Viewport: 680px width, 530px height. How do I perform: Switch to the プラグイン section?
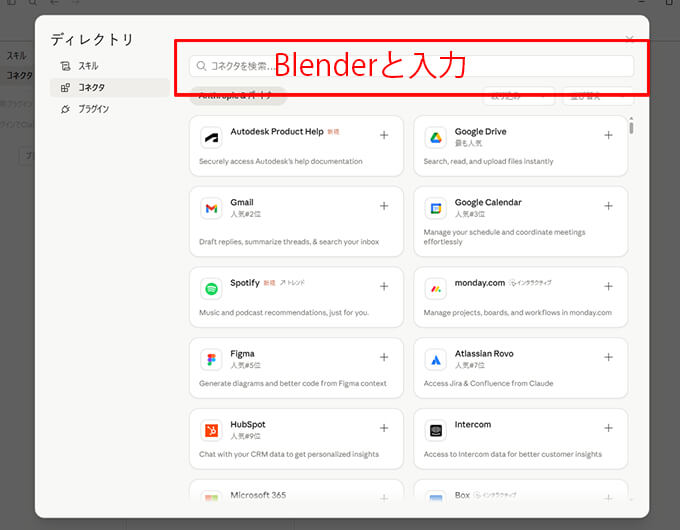pos(92,108)
